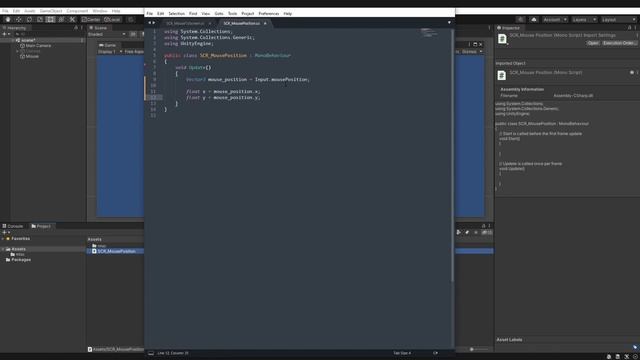Switch to the Game view tab
Screen dimensions: 640x360
108,45
